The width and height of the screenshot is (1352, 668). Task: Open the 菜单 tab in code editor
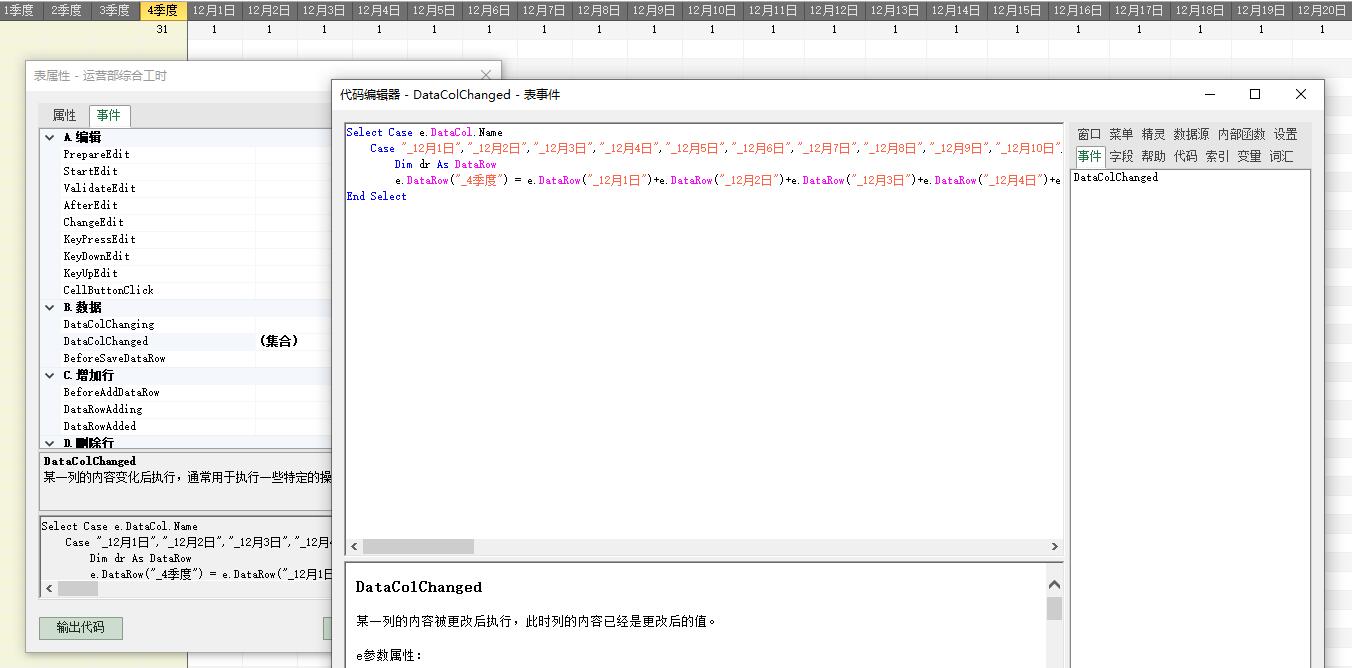pos(1121,134)
